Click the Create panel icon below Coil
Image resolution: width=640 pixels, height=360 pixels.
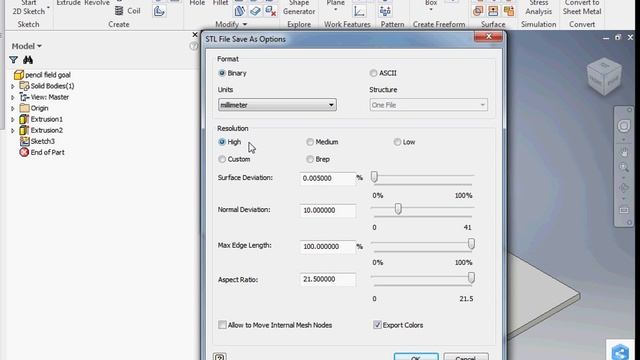(x=159, y=11)
